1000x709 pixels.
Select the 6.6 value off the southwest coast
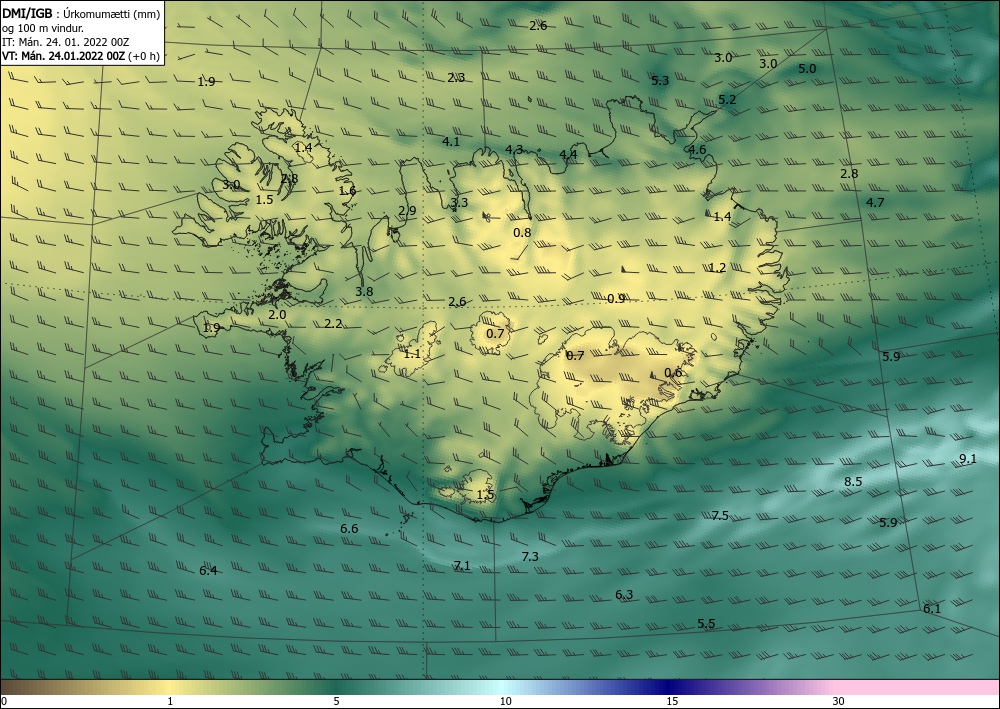[349, 529]
